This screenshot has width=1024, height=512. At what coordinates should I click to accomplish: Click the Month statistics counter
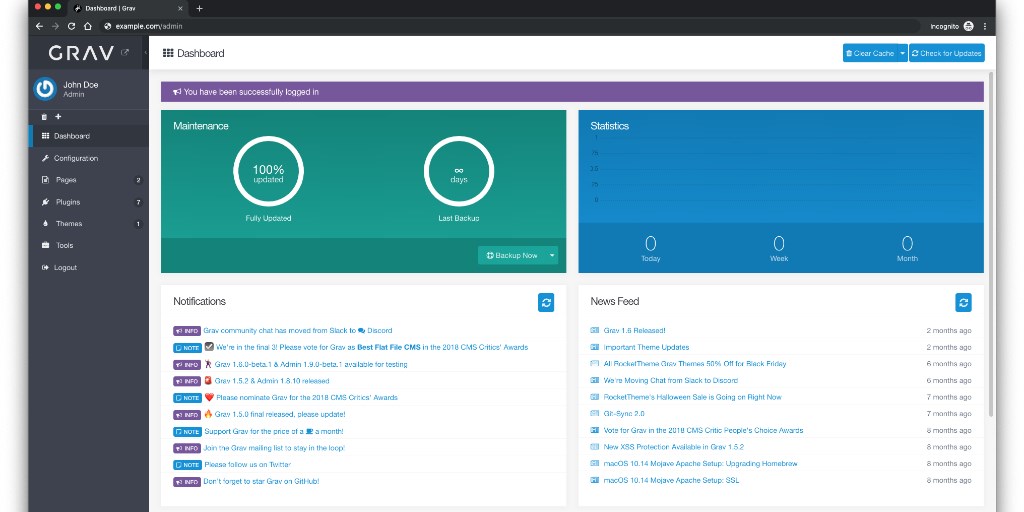907,249
